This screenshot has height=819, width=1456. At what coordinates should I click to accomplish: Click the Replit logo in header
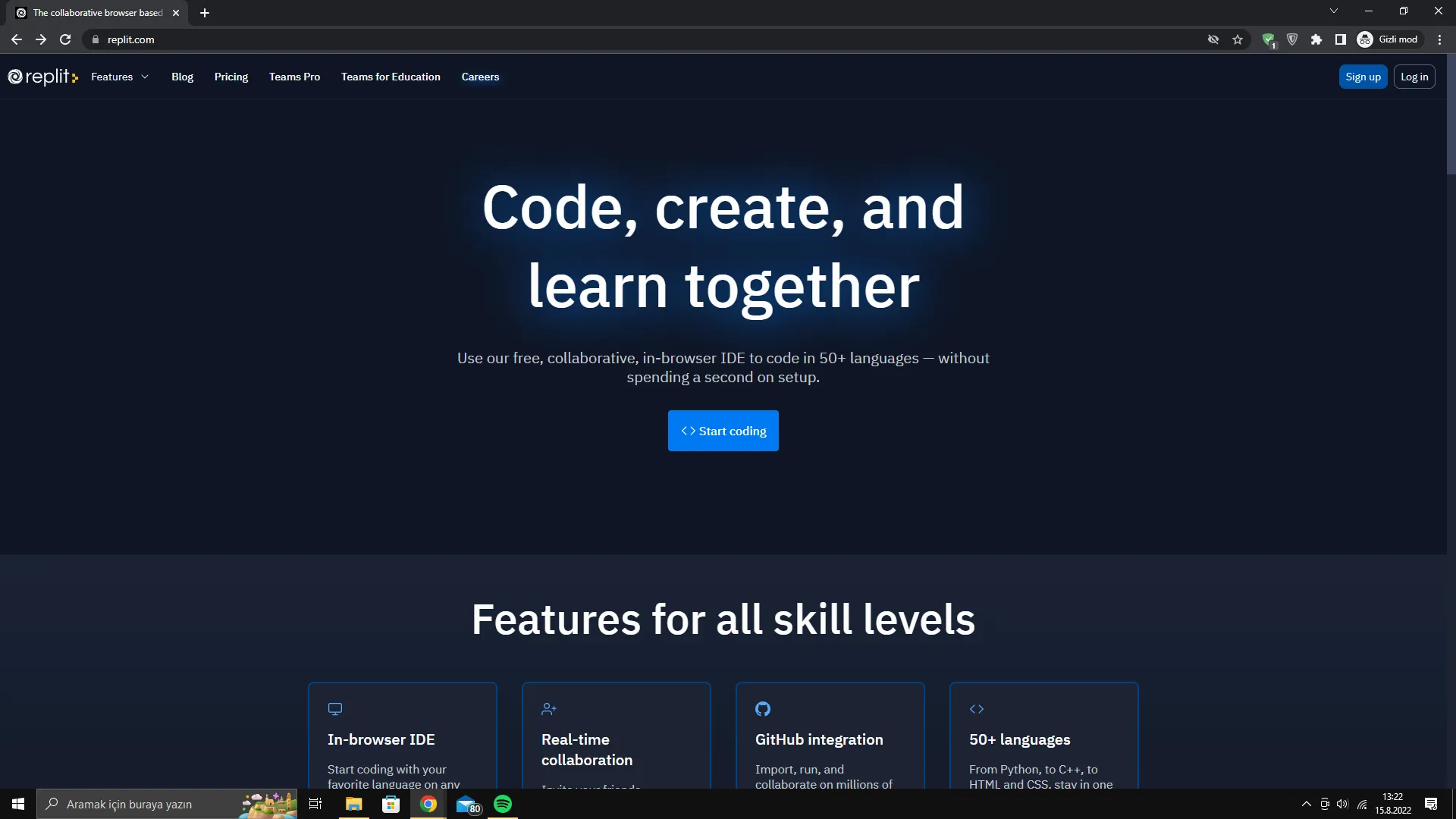click(42, 77)
